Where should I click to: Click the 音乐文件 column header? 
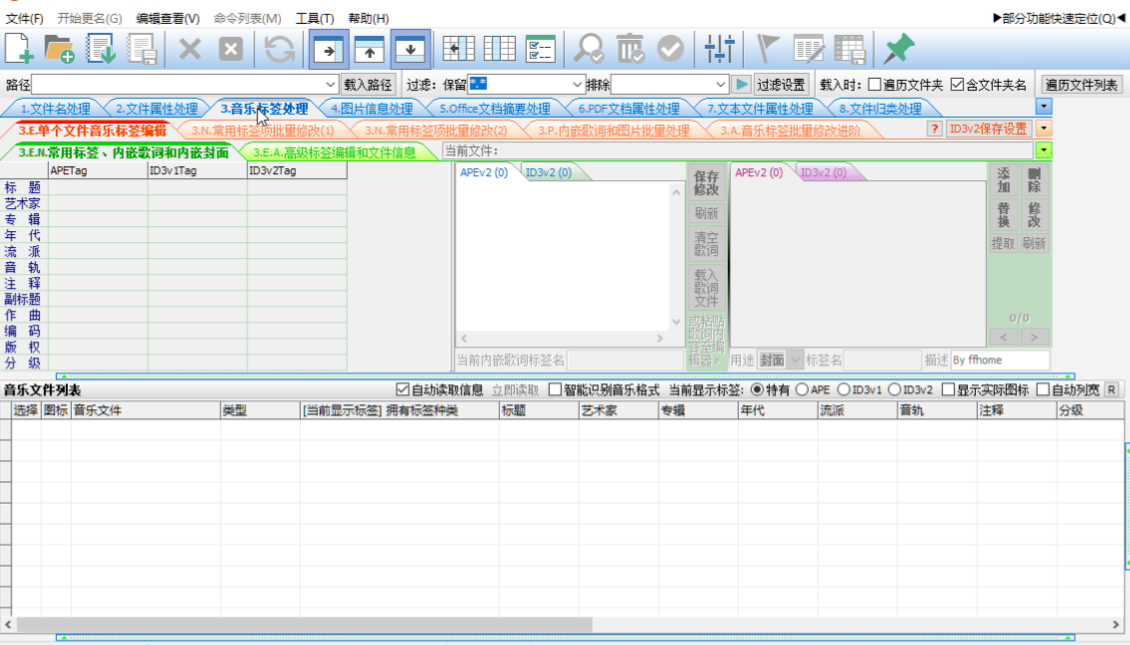click(x=146, y=410)
